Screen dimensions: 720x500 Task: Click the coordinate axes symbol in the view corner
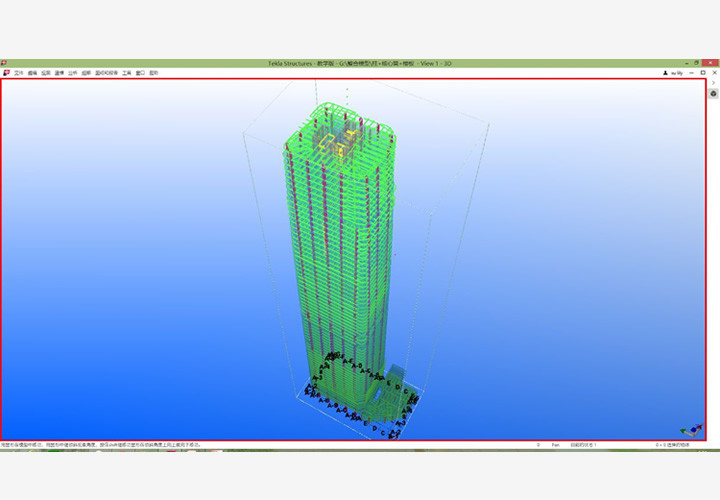tap(690, 428)
